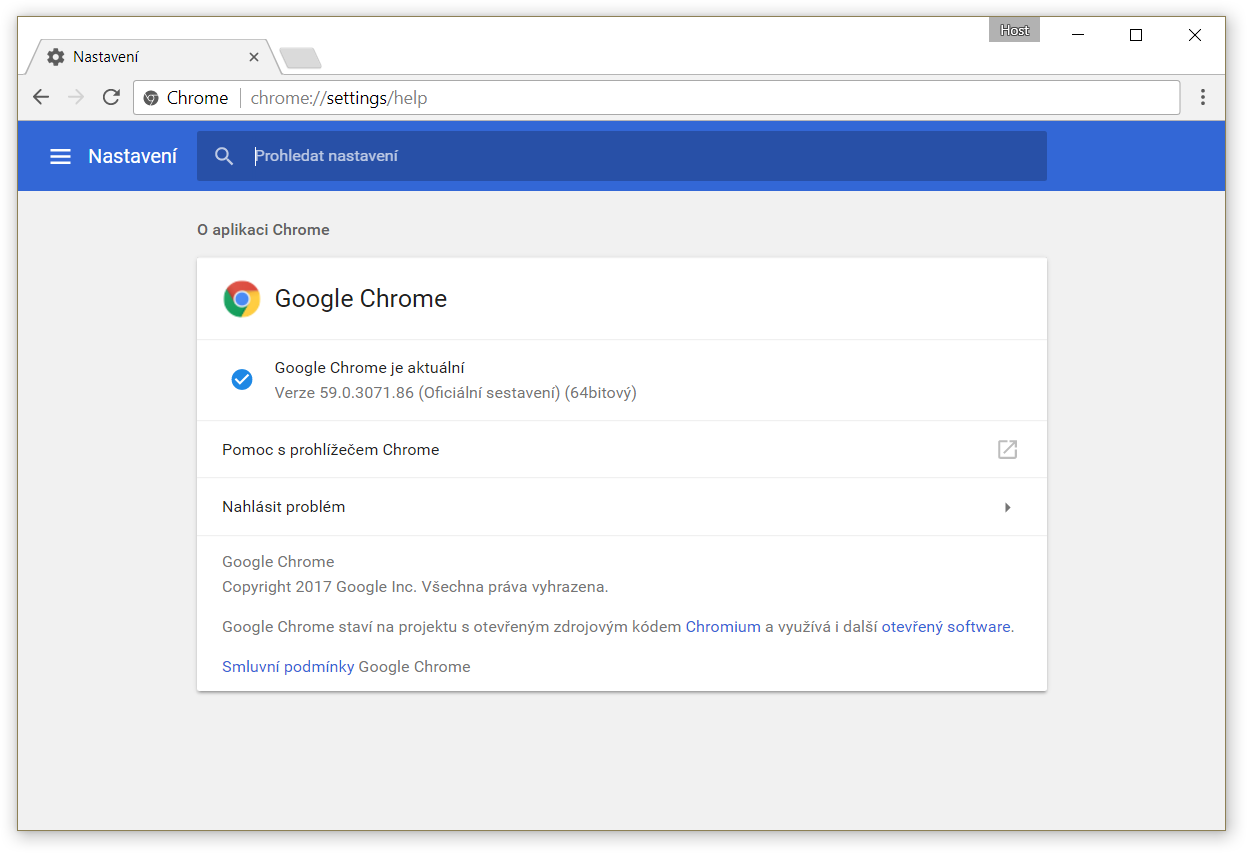
Task: Open the Smluvní podmínky link
Action: point(288,667)
